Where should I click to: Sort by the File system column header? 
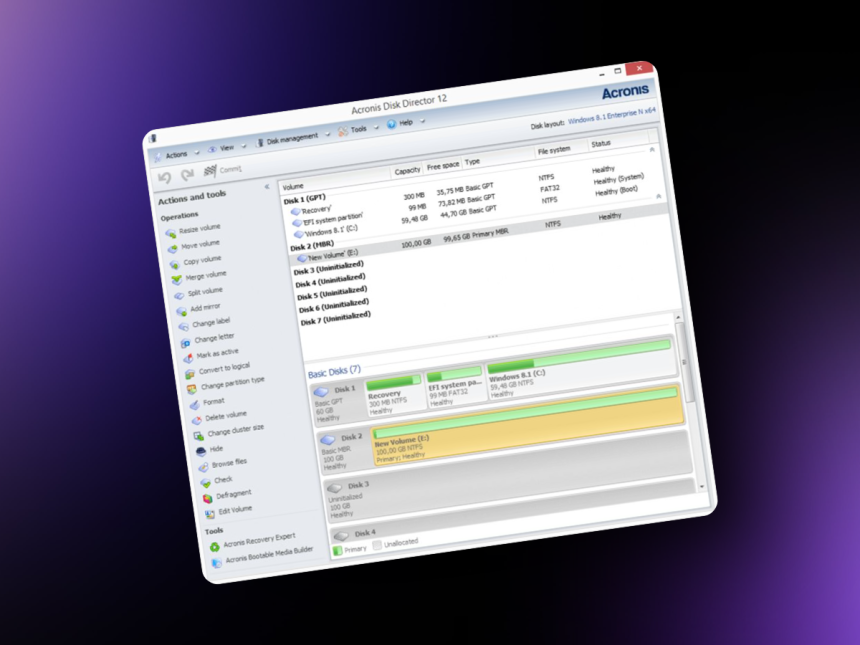tap(554, 150)
